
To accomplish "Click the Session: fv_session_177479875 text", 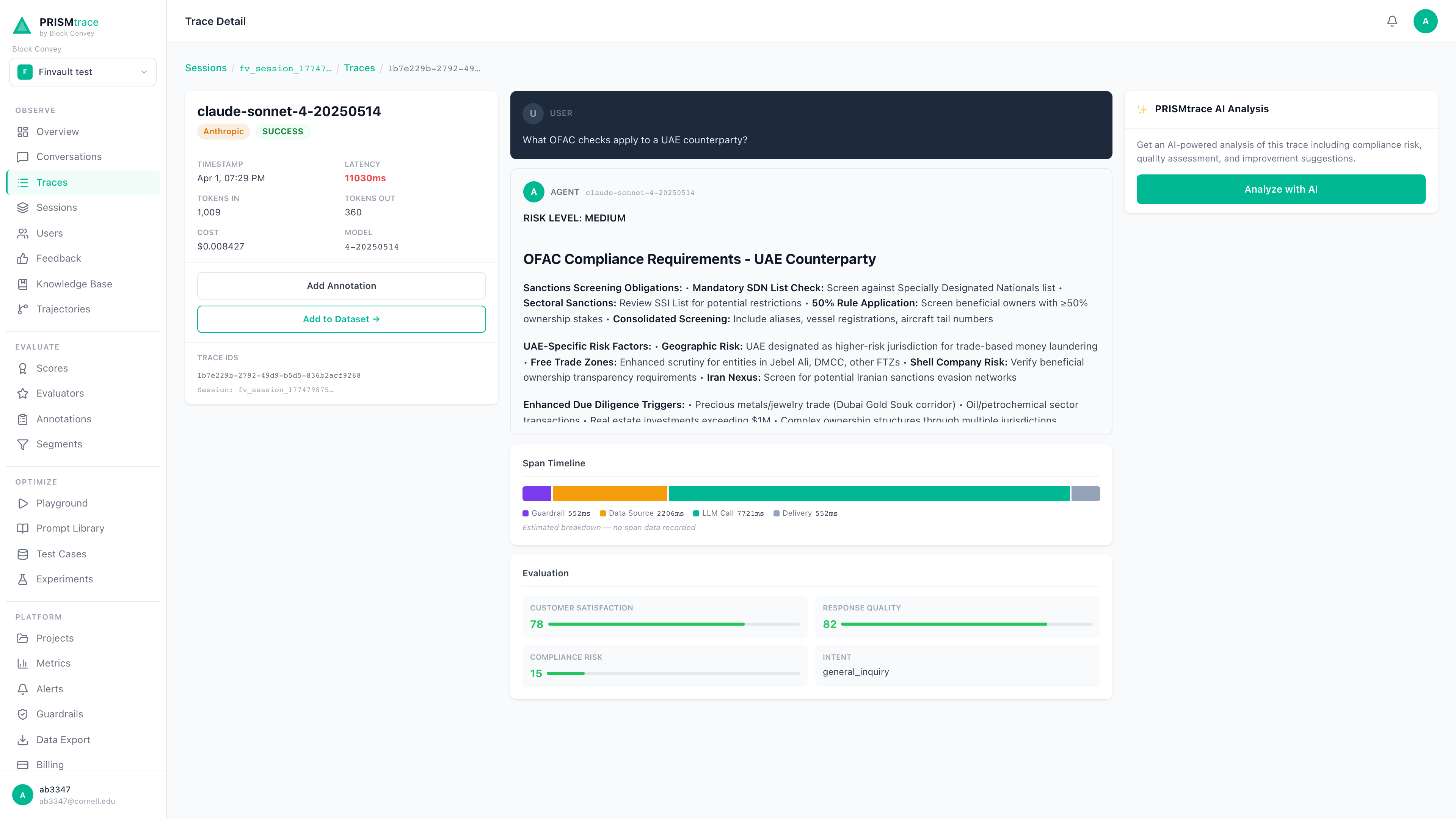I will (266, 390).
